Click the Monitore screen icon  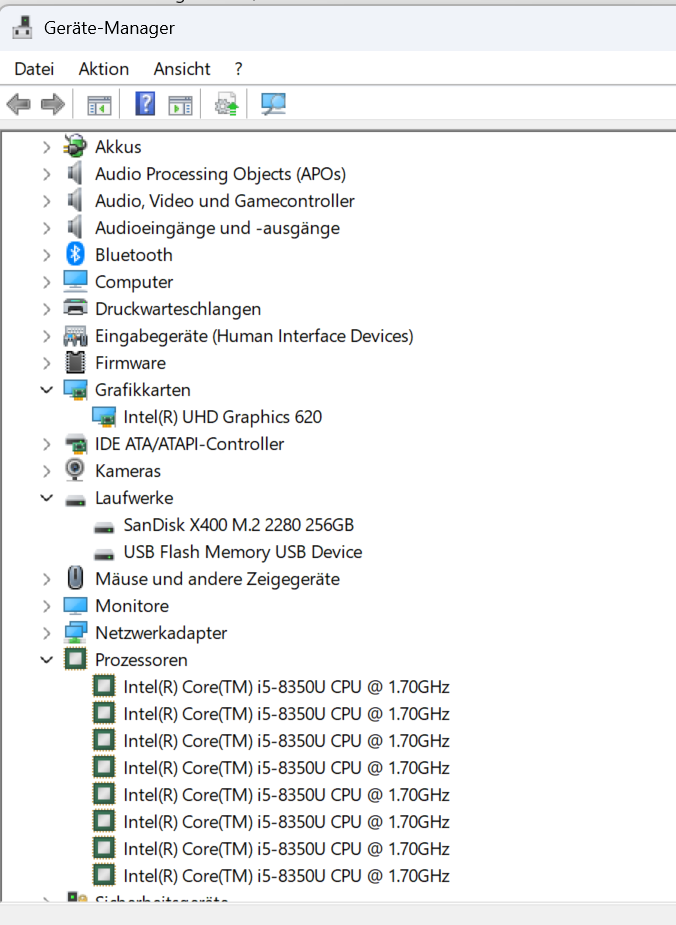75,605
